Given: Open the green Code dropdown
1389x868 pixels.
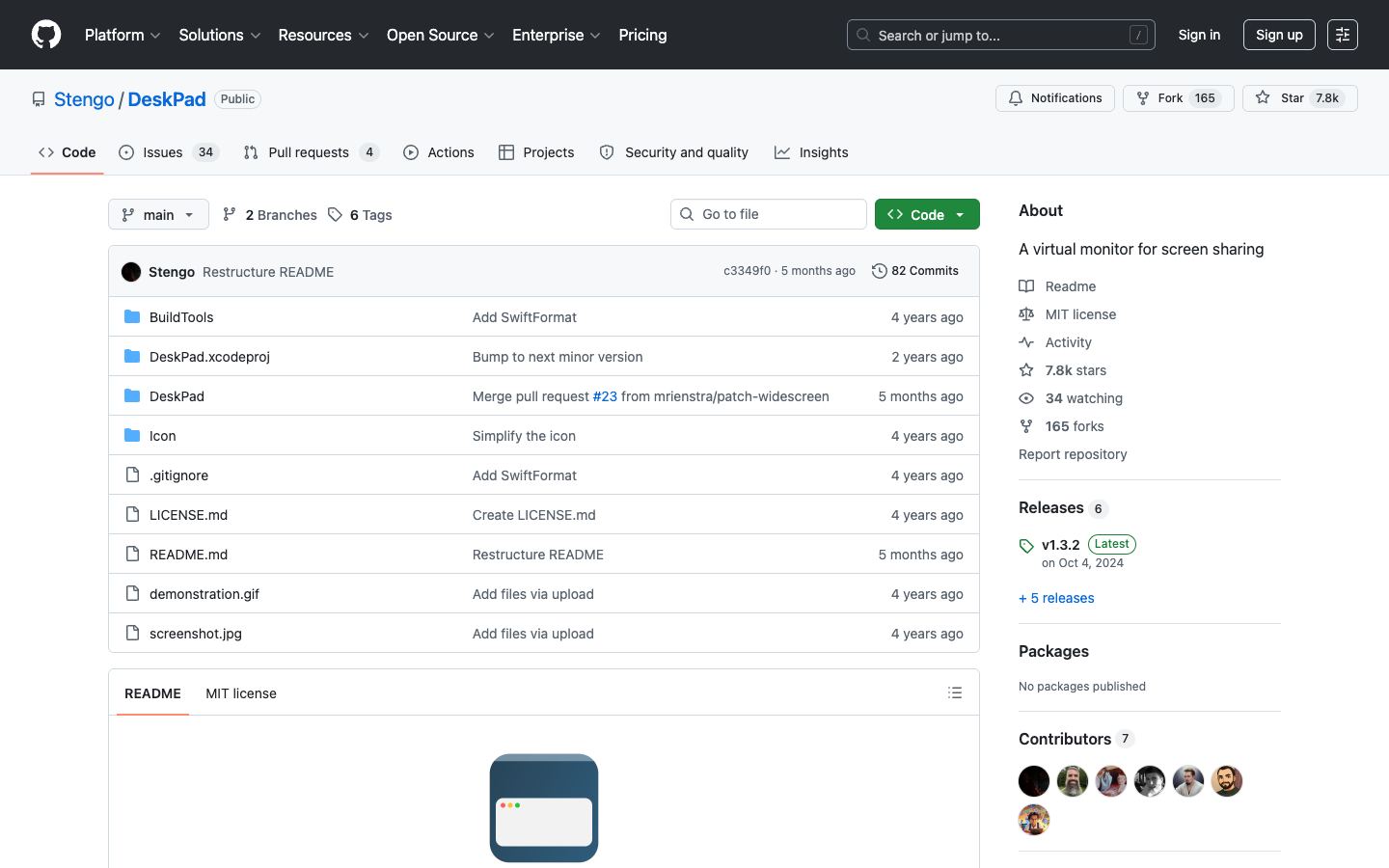Looking at the screenshot, I should [927, 214].
